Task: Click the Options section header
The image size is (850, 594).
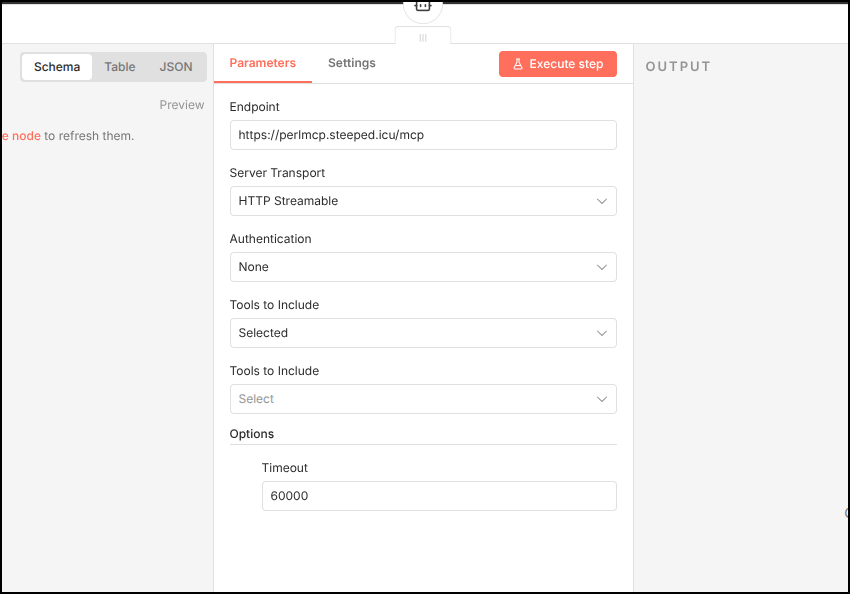Action: pos(252,434)
